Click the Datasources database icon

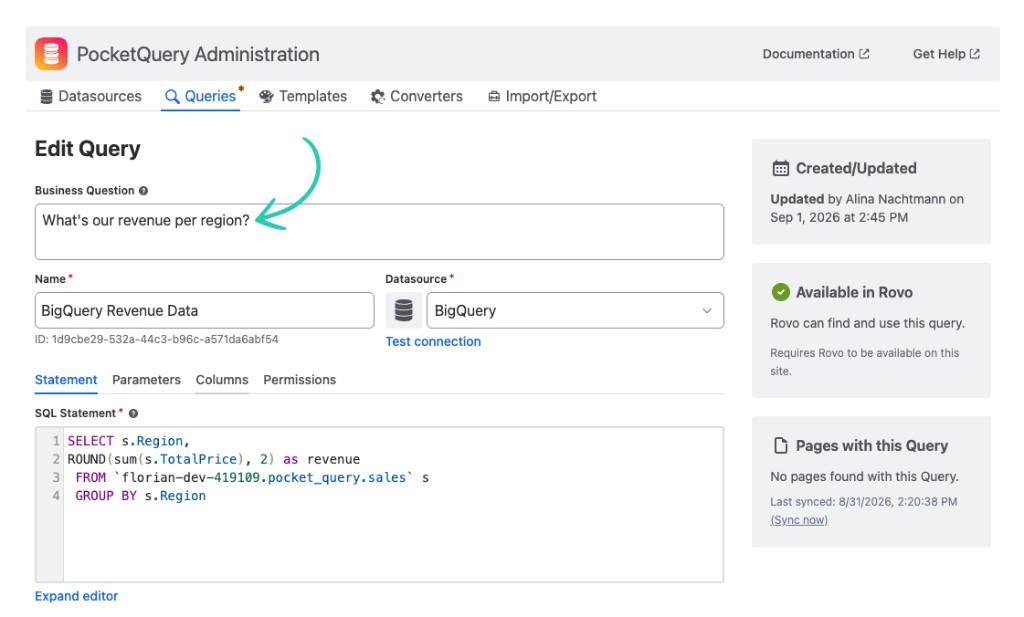point(46,97)
